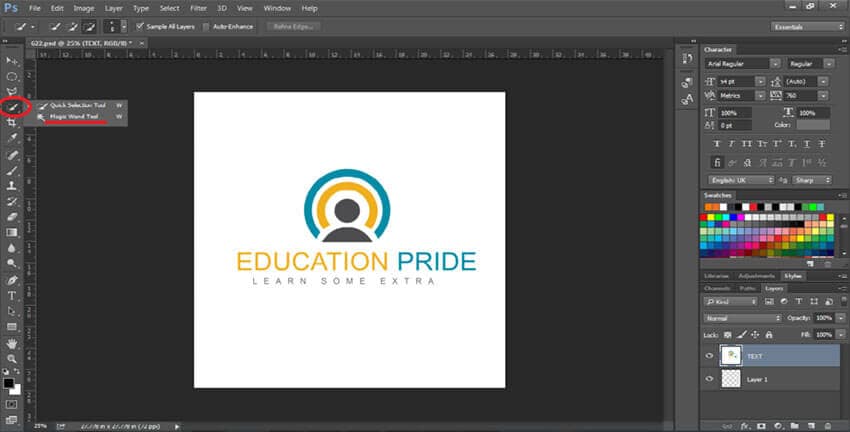Open the (Auto) leading dropdown
The width and height of the screenshot is (850, 432).
click(x=823, y=81)
